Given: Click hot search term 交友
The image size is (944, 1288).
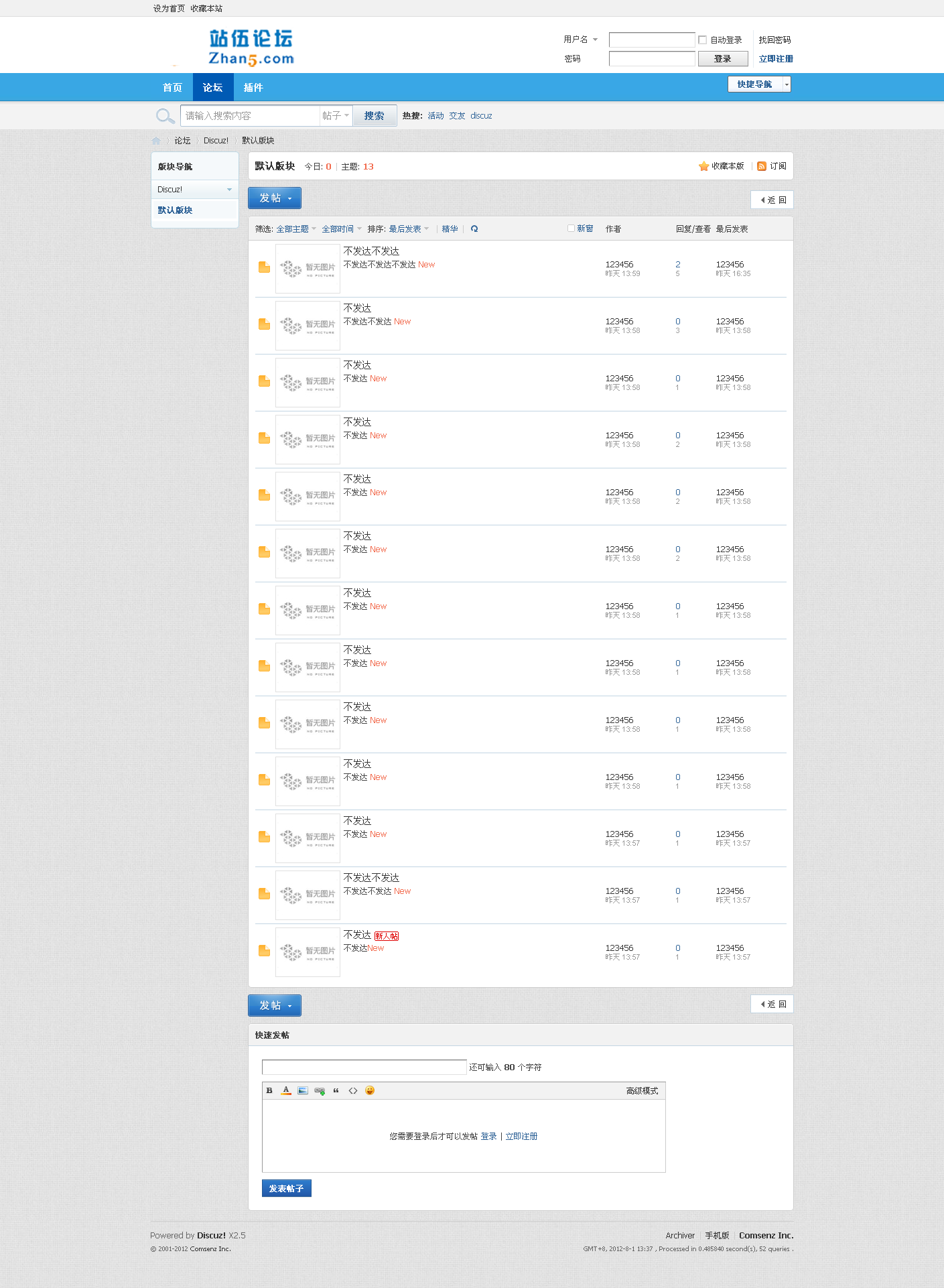Looking at the screenshot, I should click(458, 116).
